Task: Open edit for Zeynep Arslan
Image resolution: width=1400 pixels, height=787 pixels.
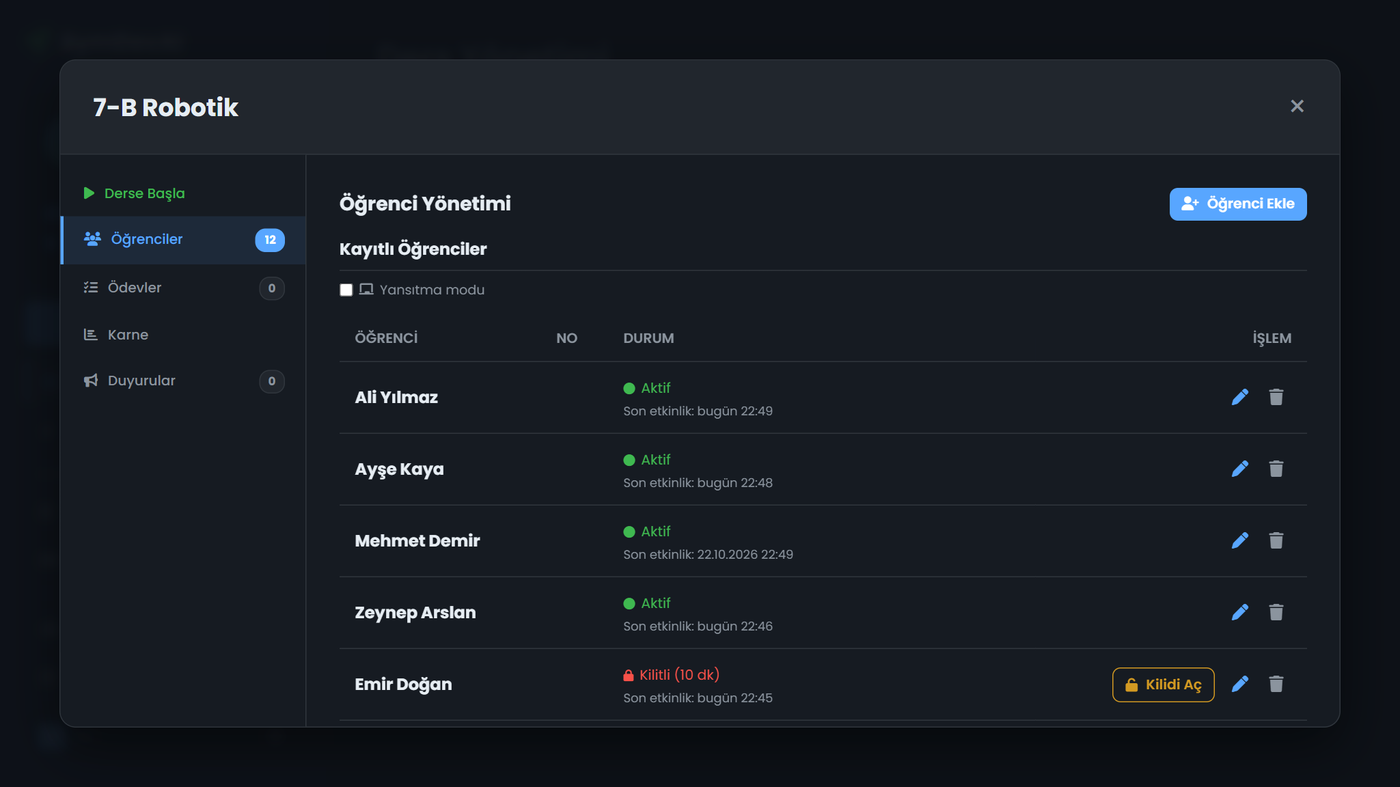Action: click(1240, 612)
